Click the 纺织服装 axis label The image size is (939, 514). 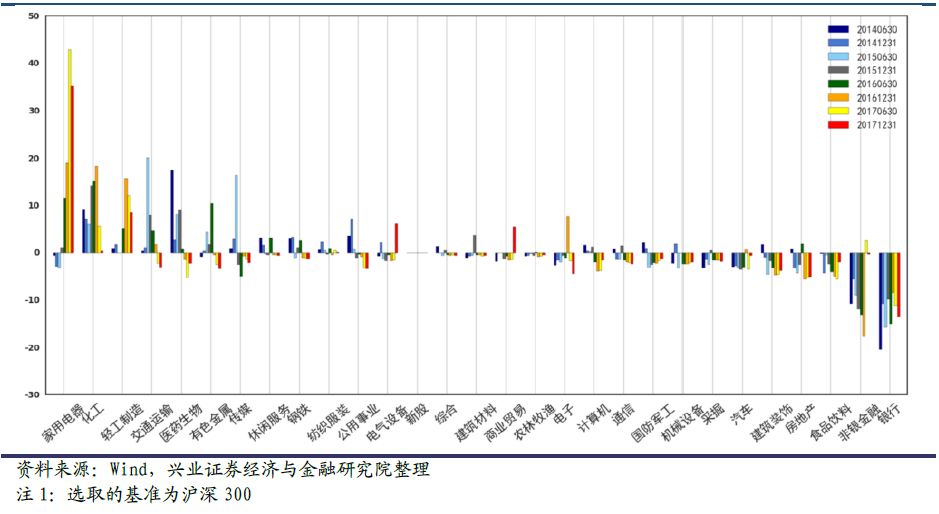[329, 422]
